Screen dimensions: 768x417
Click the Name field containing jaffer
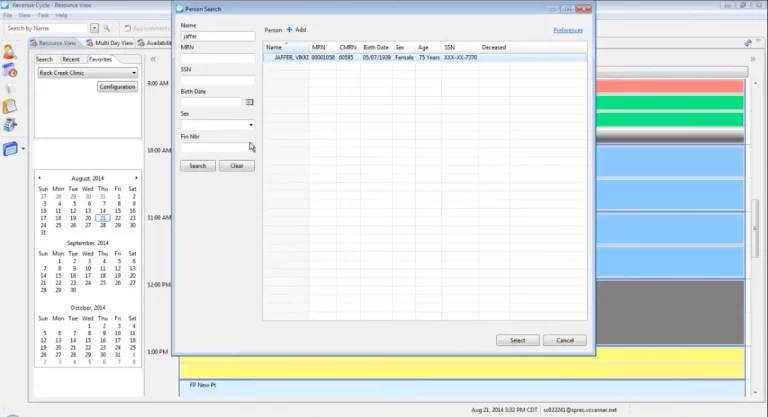(217, 36)
